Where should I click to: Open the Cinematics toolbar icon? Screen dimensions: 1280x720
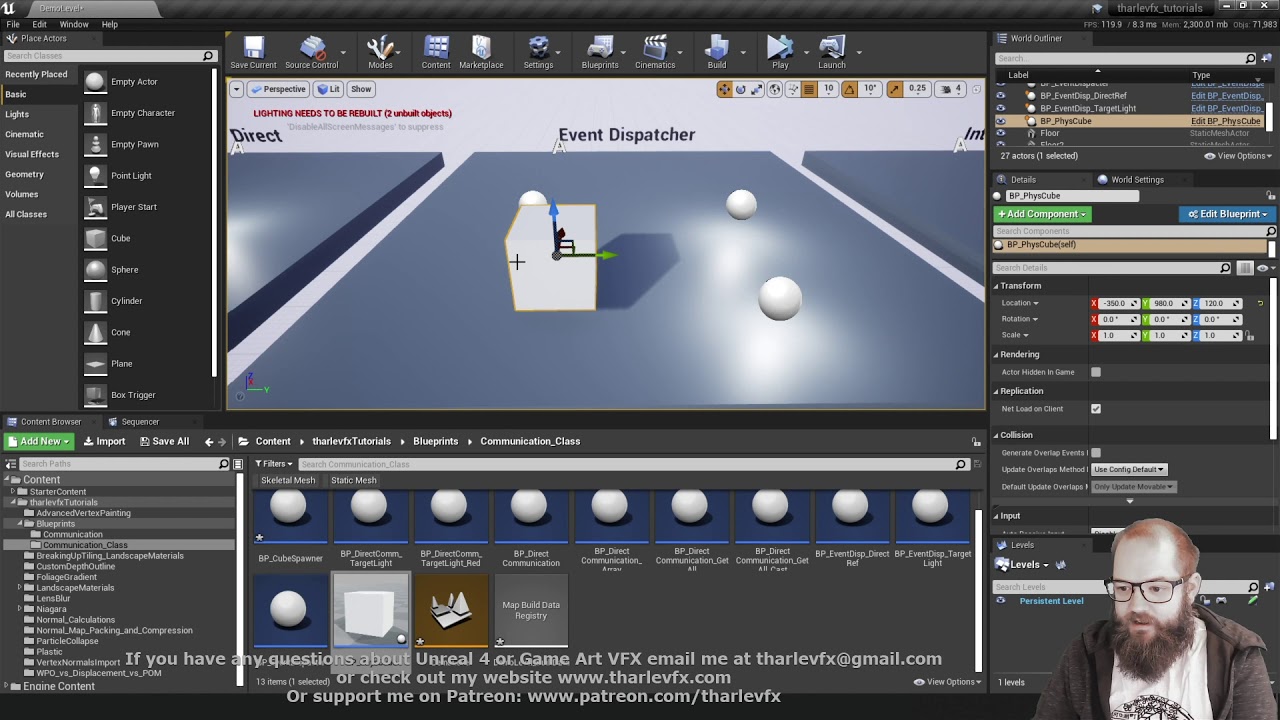tap(655, 53)
